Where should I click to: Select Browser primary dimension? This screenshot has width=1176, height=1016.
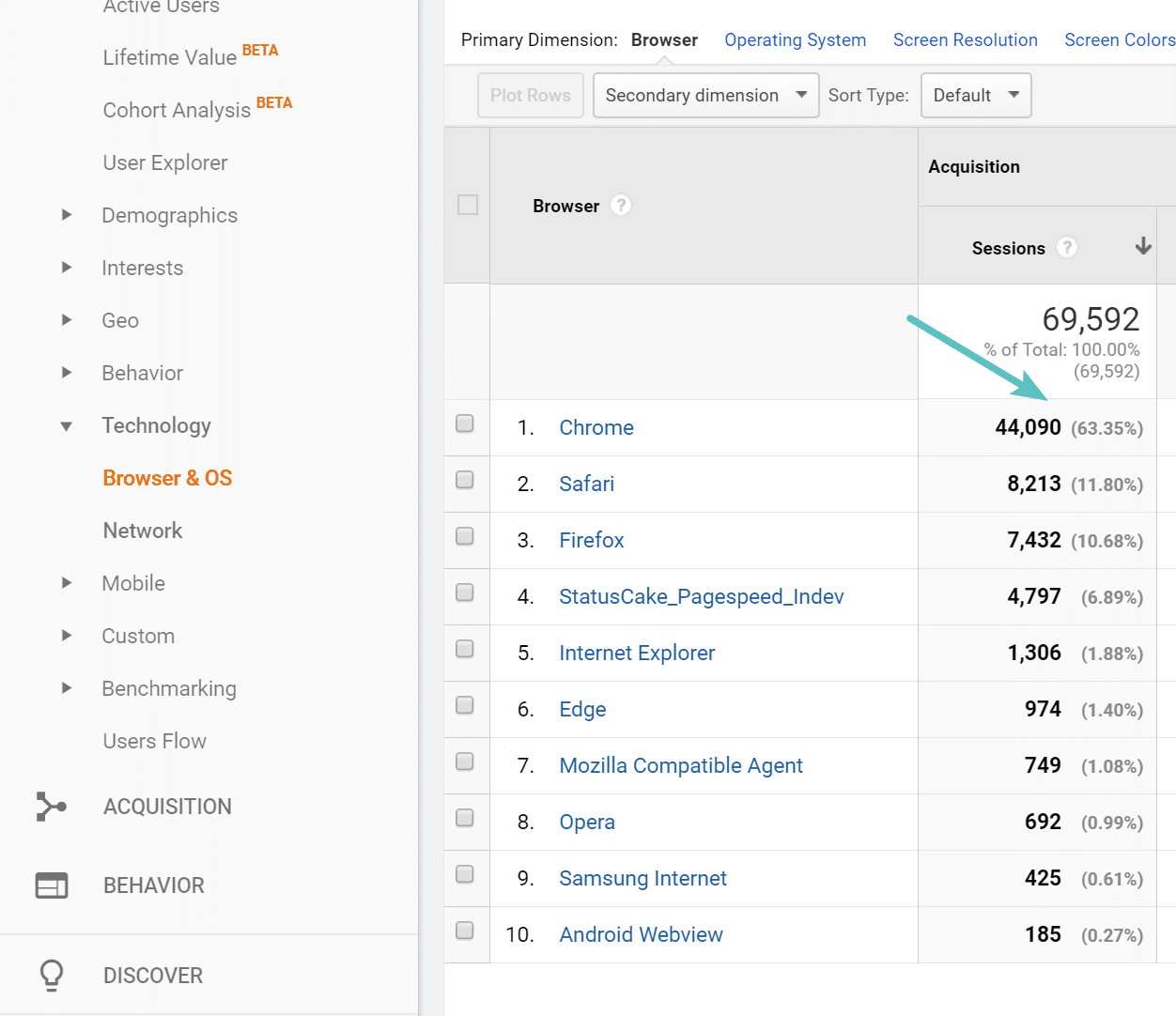click(664, 40)
